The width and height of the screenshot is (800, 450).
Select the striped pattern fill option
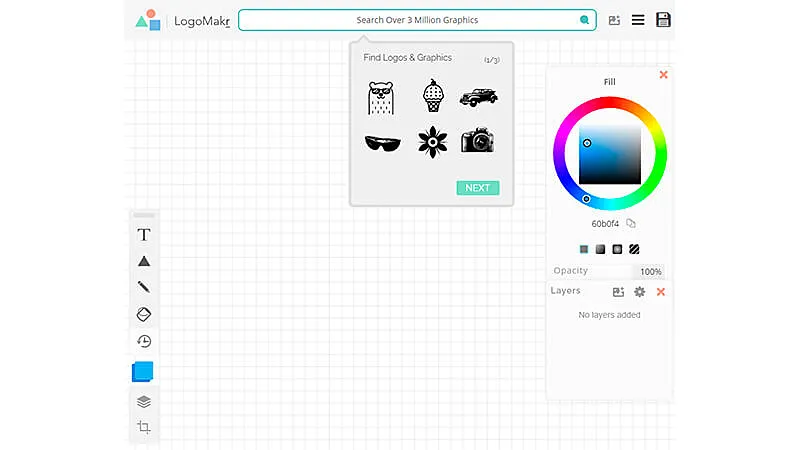(x=634, y=249)
